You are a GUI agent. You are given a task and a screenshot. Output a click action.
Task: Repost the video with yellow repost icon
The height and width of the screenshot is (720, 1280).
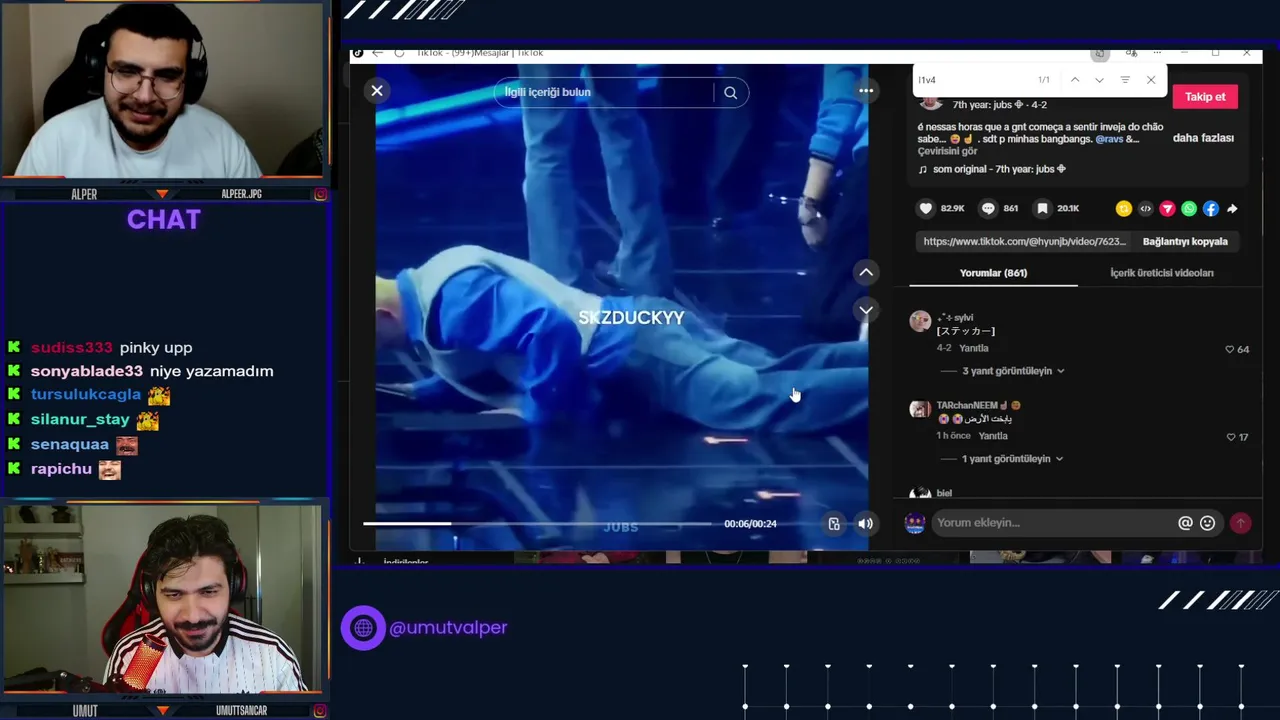pyautogui.click(x=1124, y=209)
